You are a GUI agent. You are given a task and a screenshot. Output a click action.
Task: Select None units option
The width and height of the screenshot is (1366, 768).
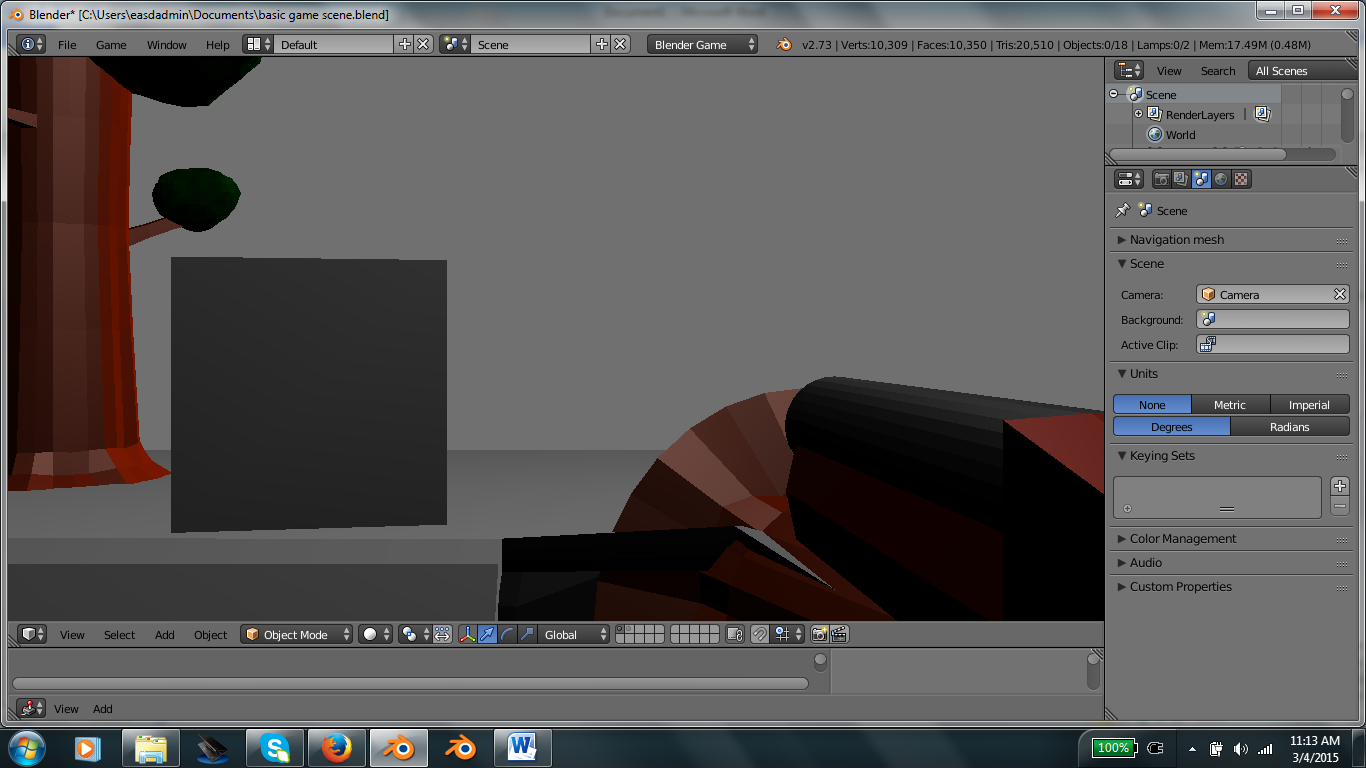pyautogui.click(x=1152, y=405)
